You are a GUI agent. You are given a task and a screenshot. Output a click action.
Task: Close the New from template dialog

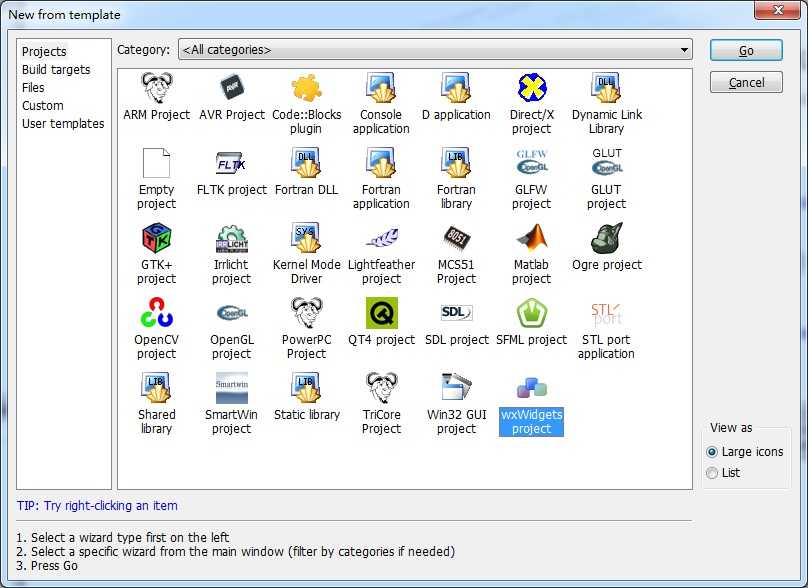point(777,10)
